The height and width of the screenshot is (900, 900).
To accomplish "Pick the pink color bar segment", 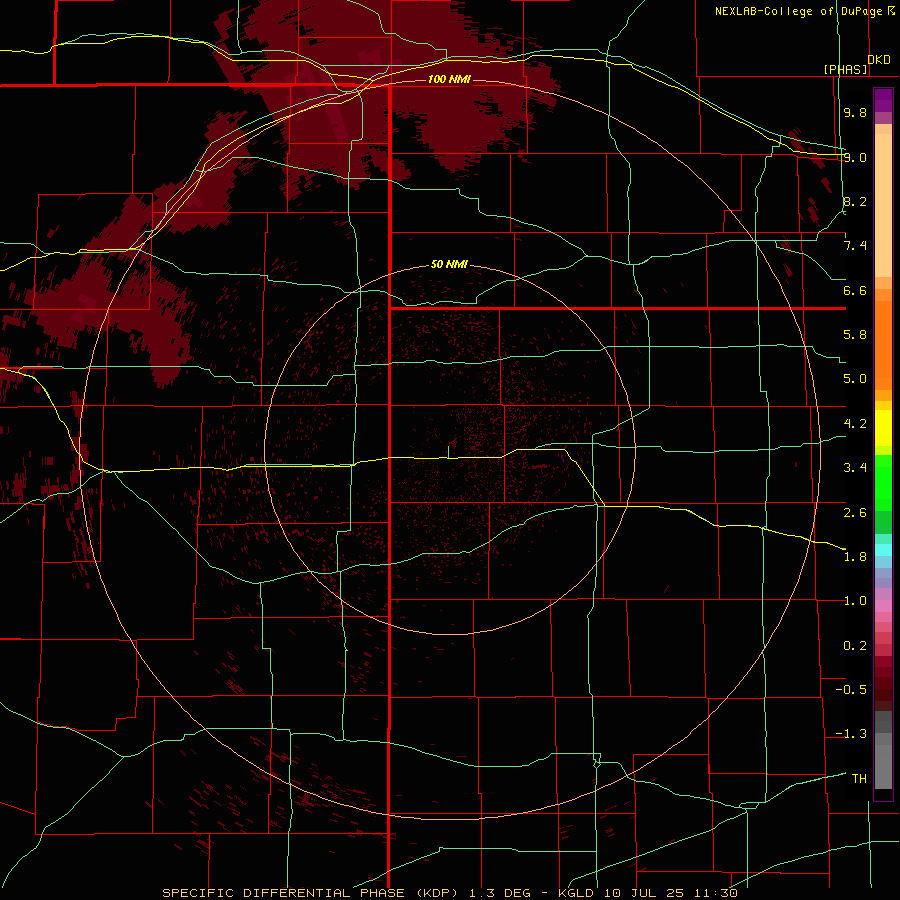I will pos(883,606).
